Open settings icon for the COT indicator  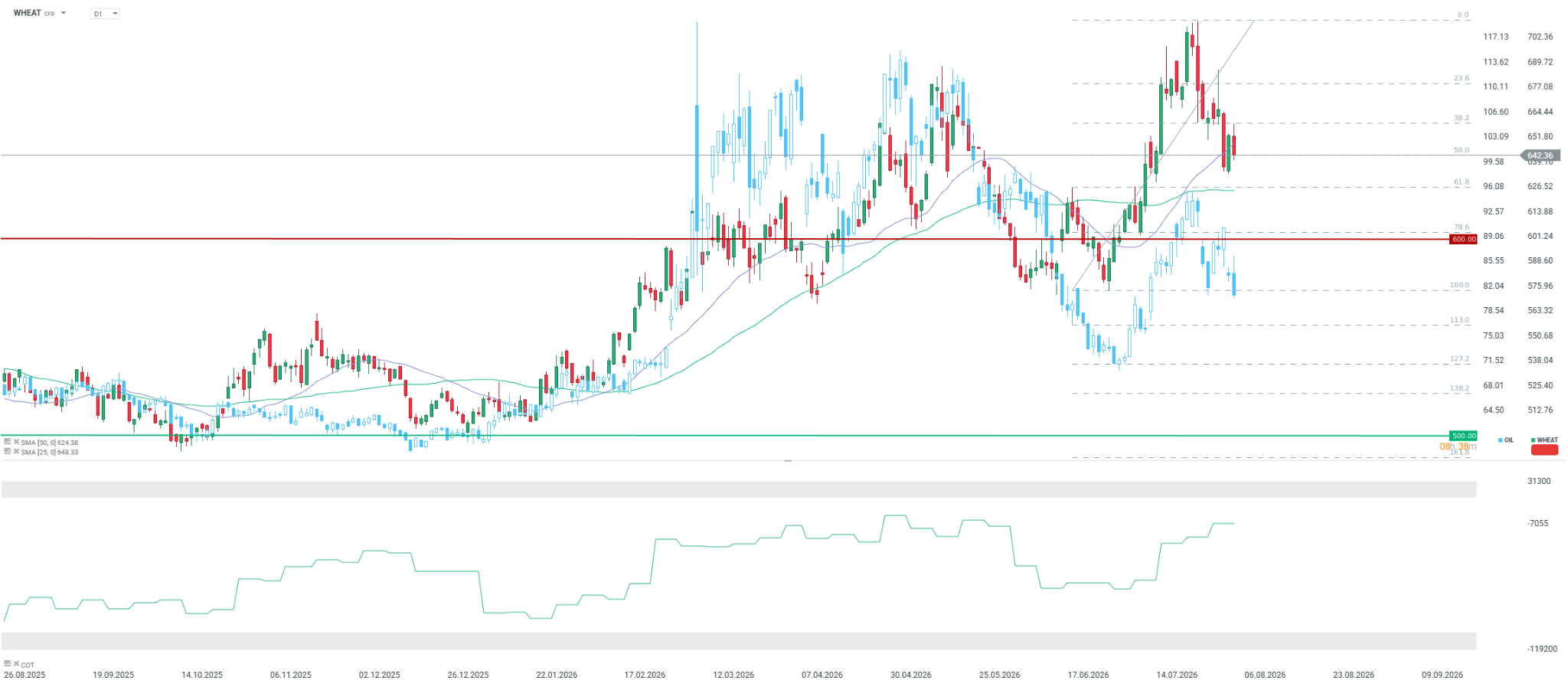(x=7, y=664)
